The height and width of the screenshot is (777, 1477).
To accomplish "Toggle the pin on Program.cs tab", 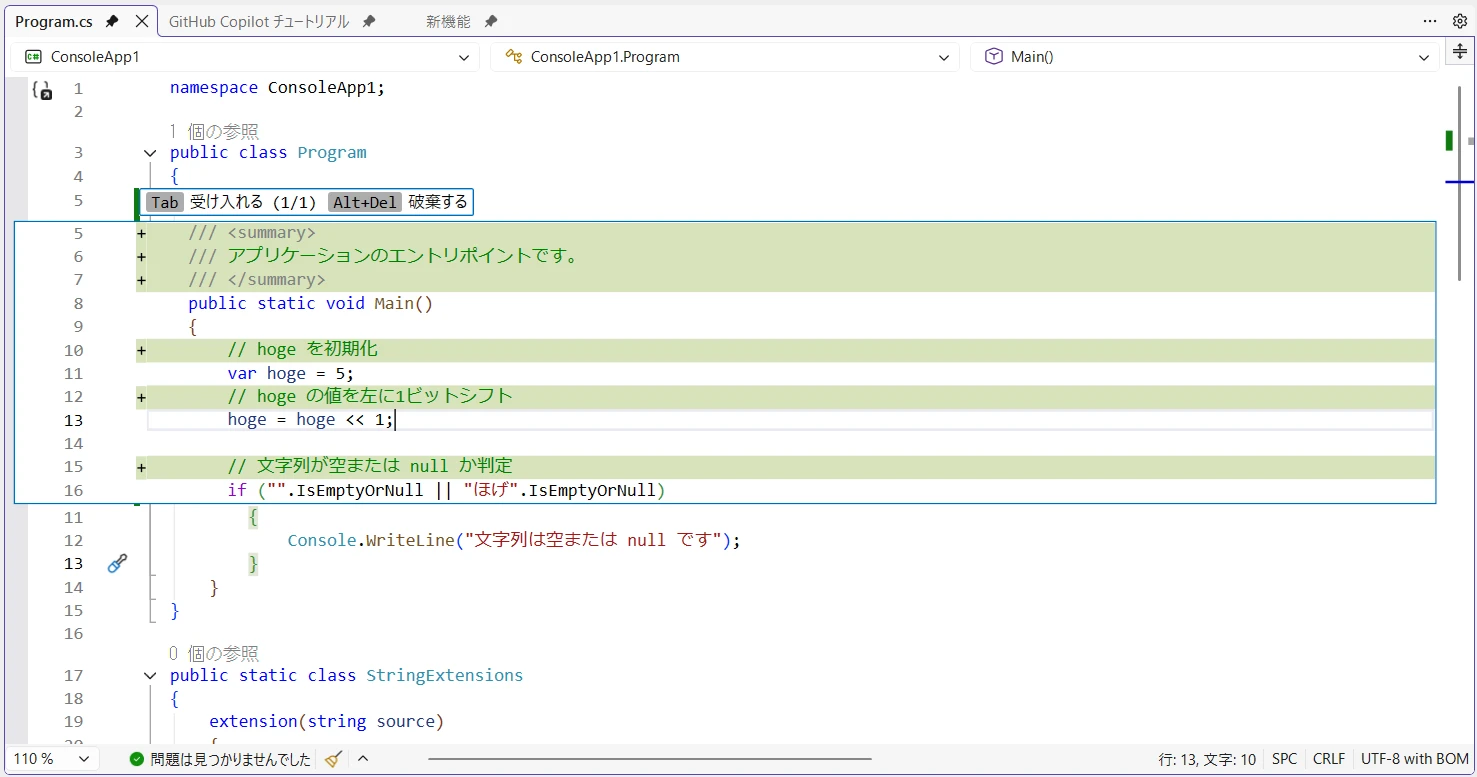I will tap(112, 21).
